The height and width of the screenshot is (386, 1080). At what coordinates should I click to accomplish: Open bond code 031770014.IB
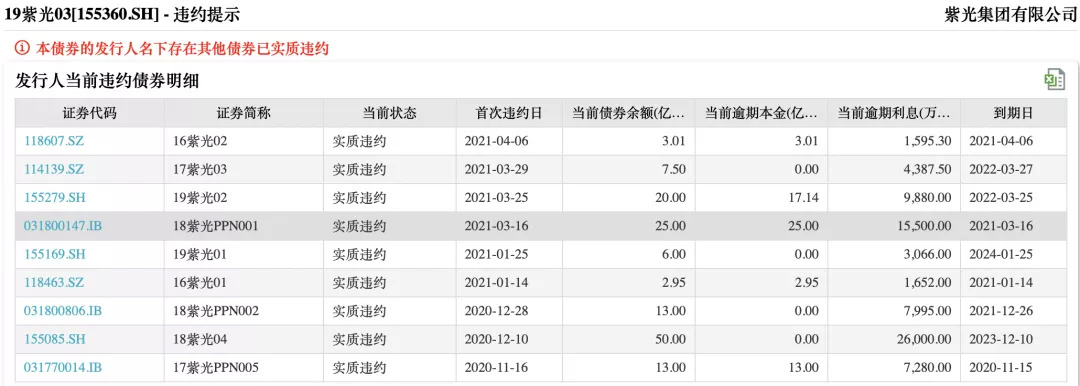(x=63, y=367)
